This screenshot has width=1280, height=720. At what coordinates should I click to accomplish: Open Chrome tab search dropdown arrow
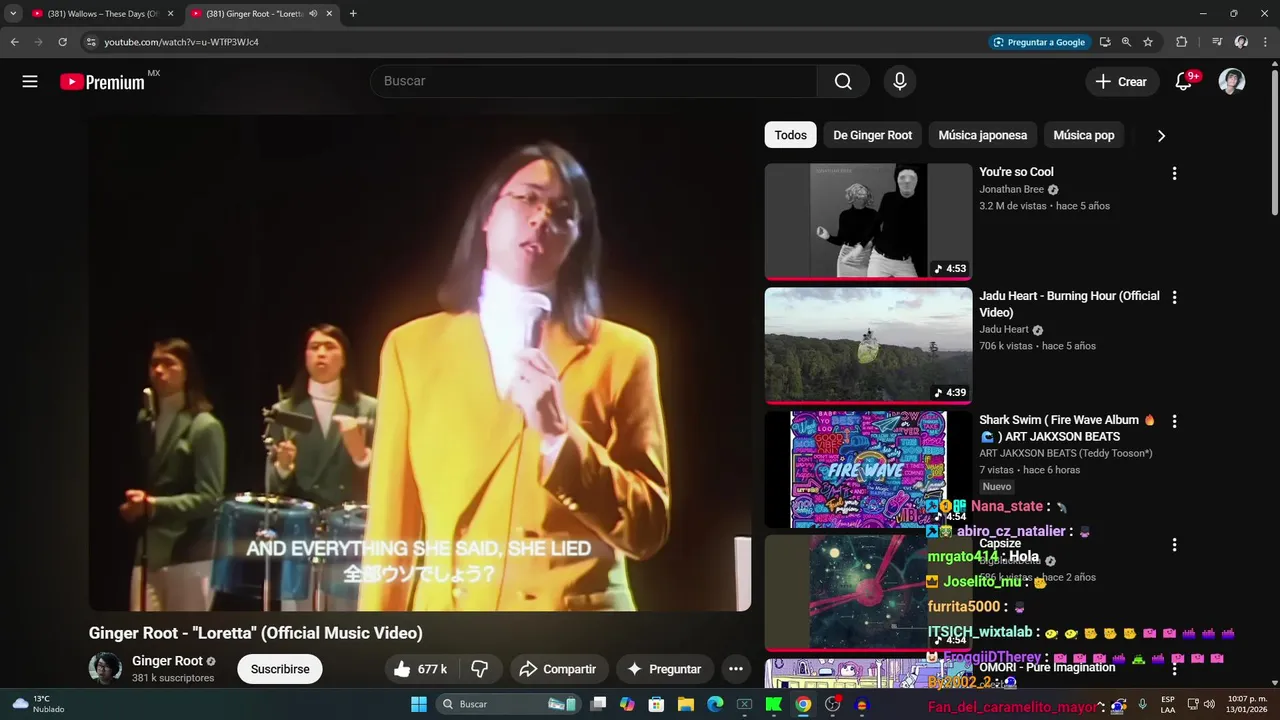[x=13, y=14]
